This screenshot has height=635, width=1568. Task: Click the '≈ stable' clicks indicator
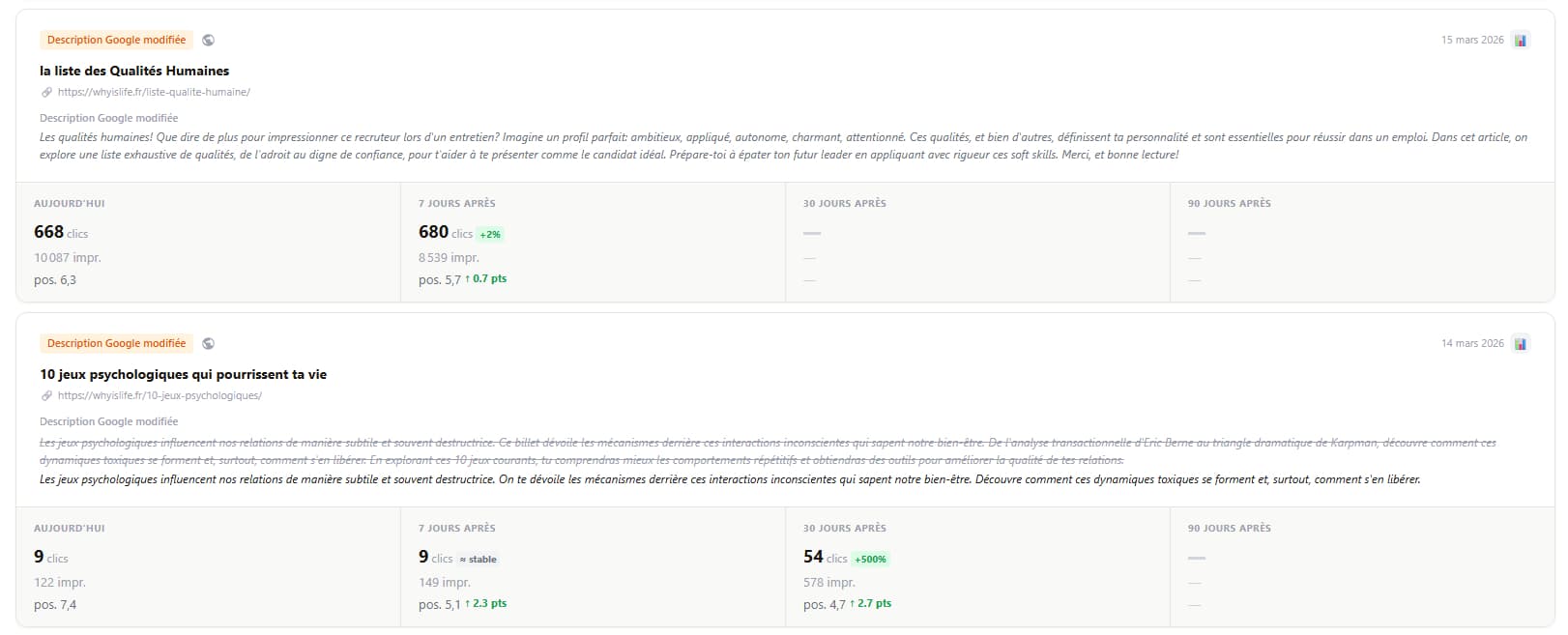(479, 559)
